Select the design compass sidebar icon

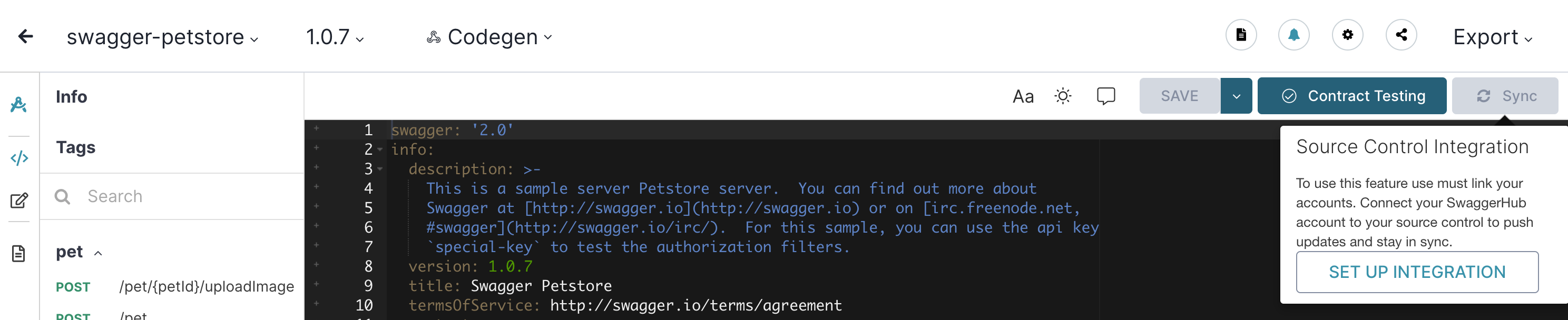(19, 105)
